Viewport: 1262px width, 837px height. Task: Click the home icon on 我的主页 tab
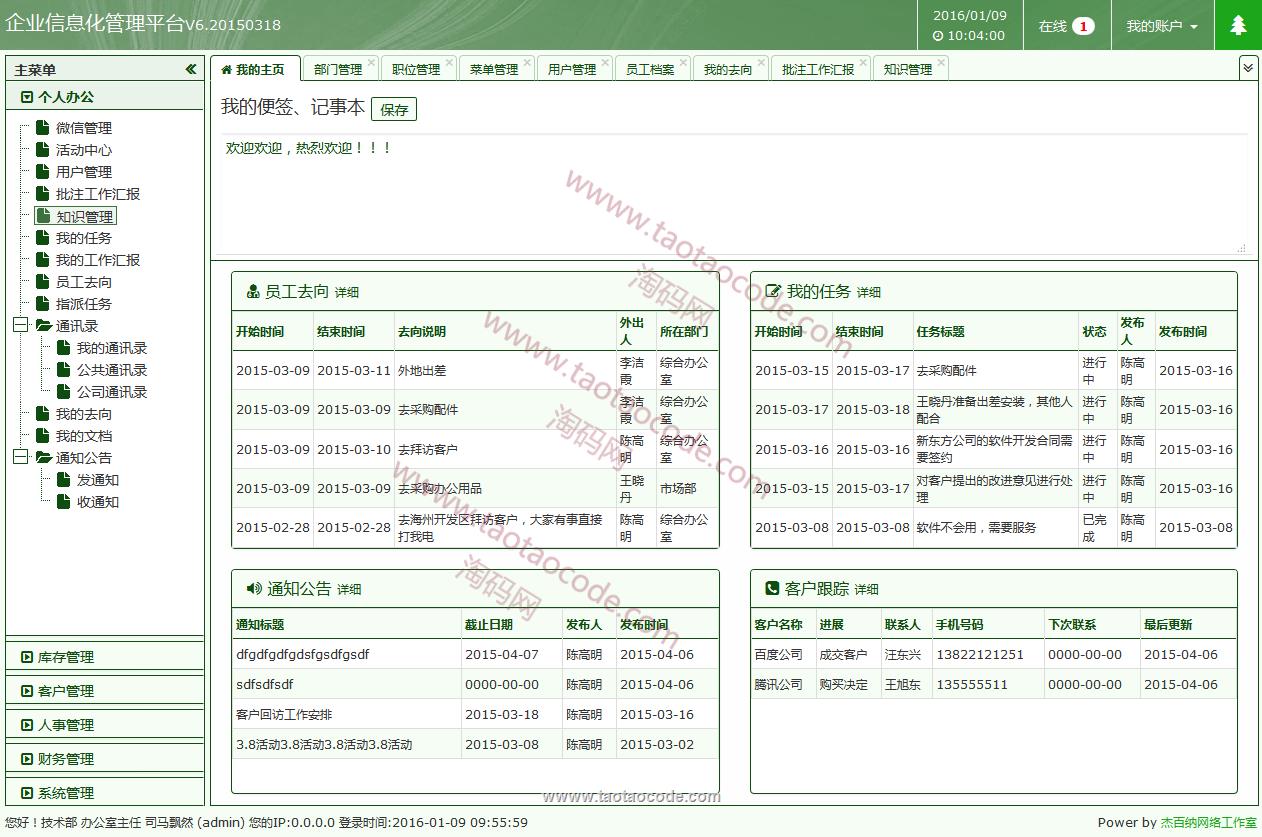click(226, 70)
